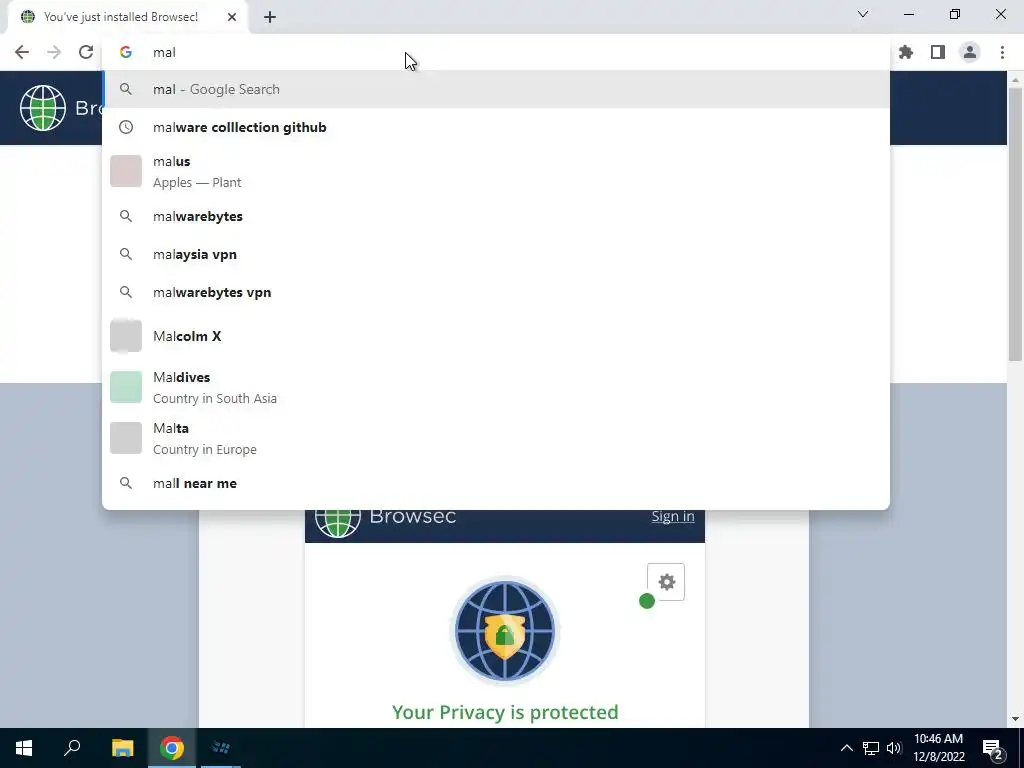Click the forward navigation arrow

coord(54,52)
